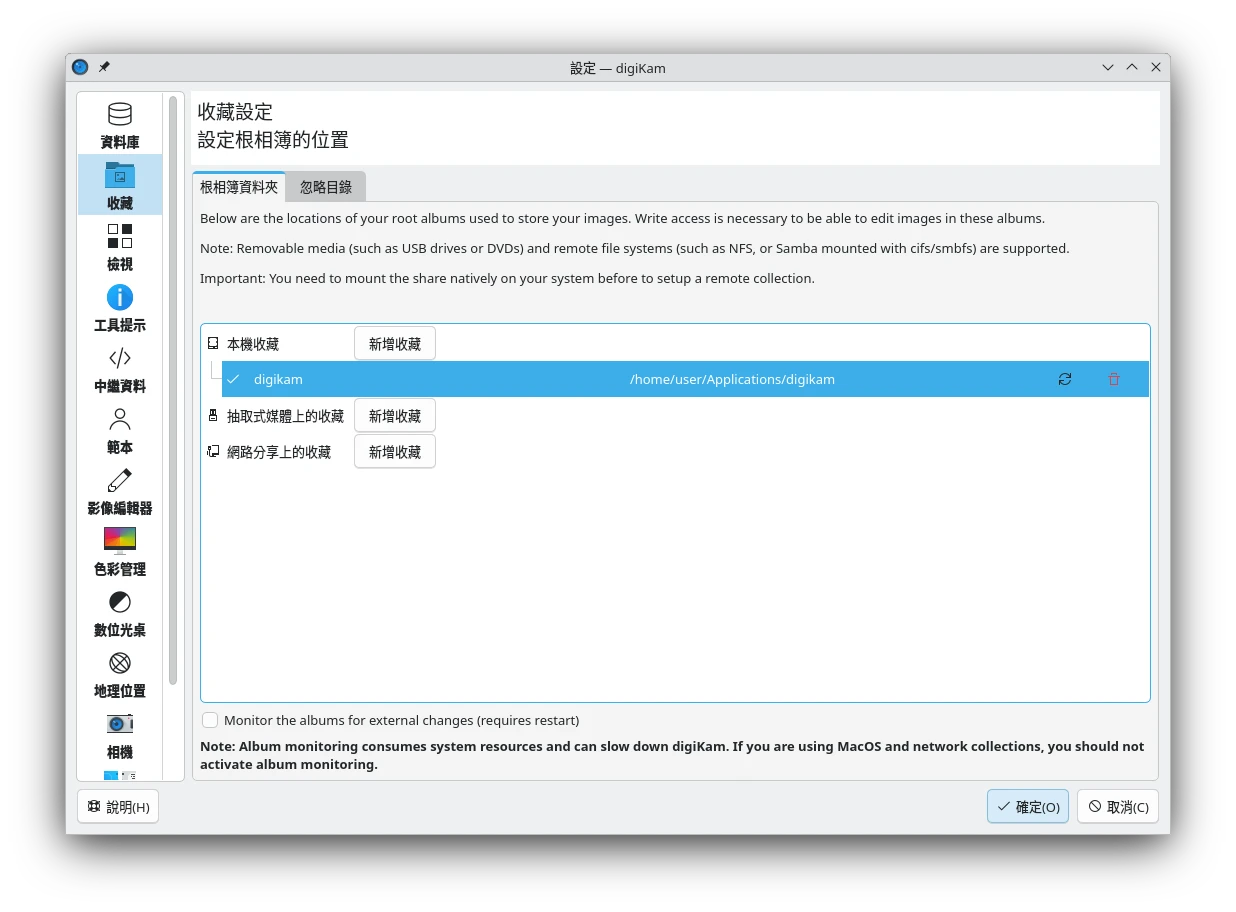Click 新增收藏 next to 抽取式媒體上的收藏
Viewport: 1236px width, 912px height.
pyautogui.click(x=395, y=415)
